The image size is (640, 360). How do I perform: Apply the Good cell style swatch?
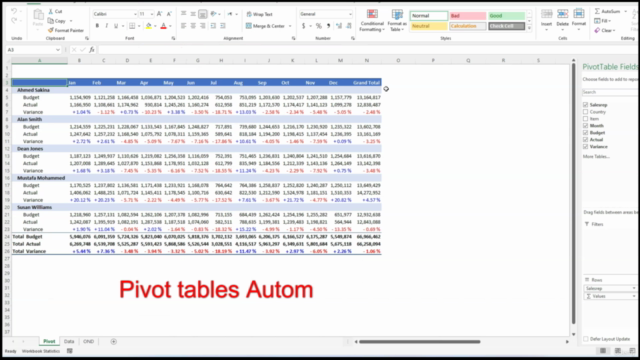(x=507, y=16)
